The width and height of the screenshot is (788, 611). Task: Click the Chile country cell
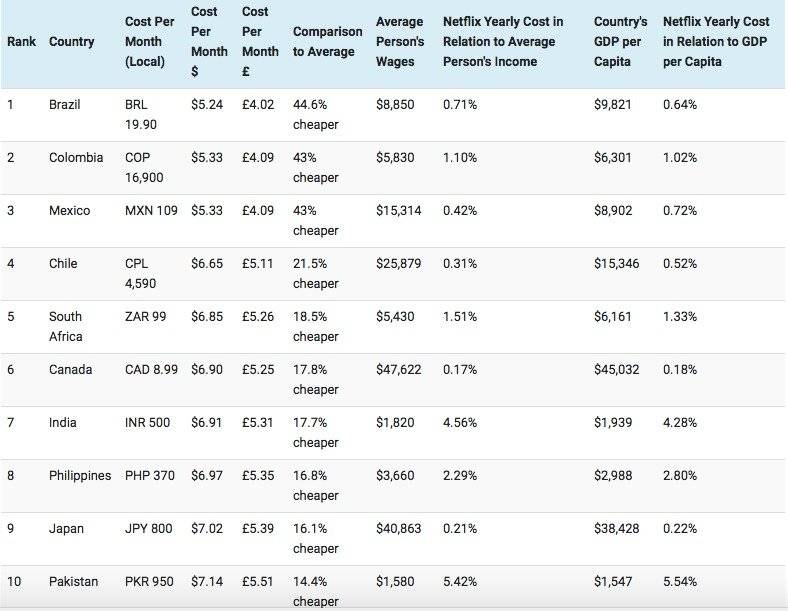[x=63, y=264]
